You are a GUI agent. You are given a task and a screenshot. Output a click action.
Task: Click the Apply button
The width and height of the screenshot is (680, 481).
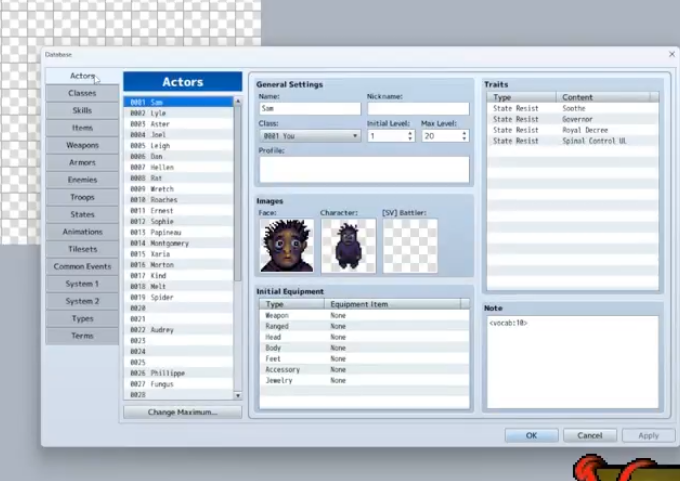pyautogui.click(x=648, y=435)
